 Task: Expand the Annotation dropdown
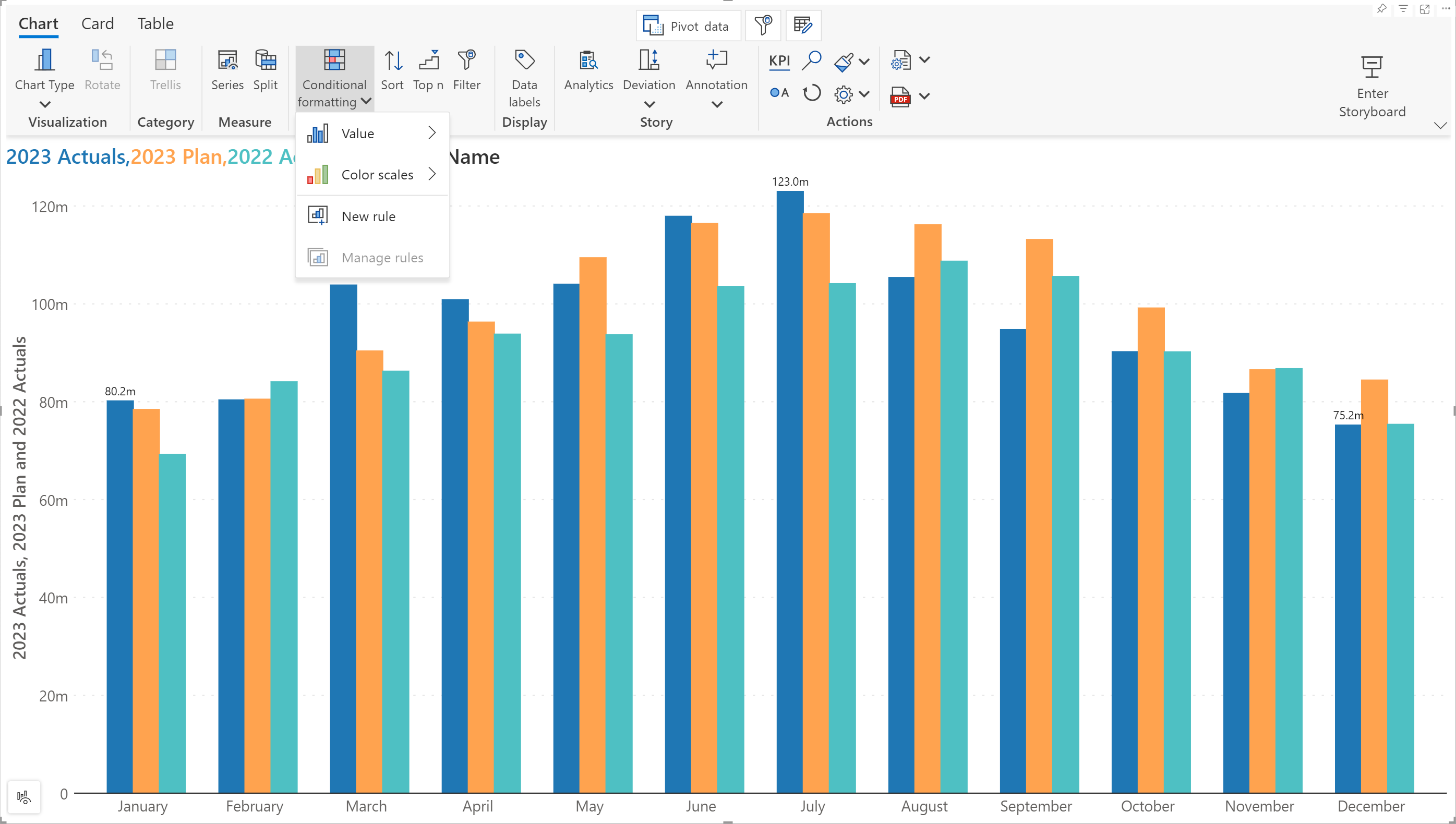pyautogui.click(x=716, y=104)
